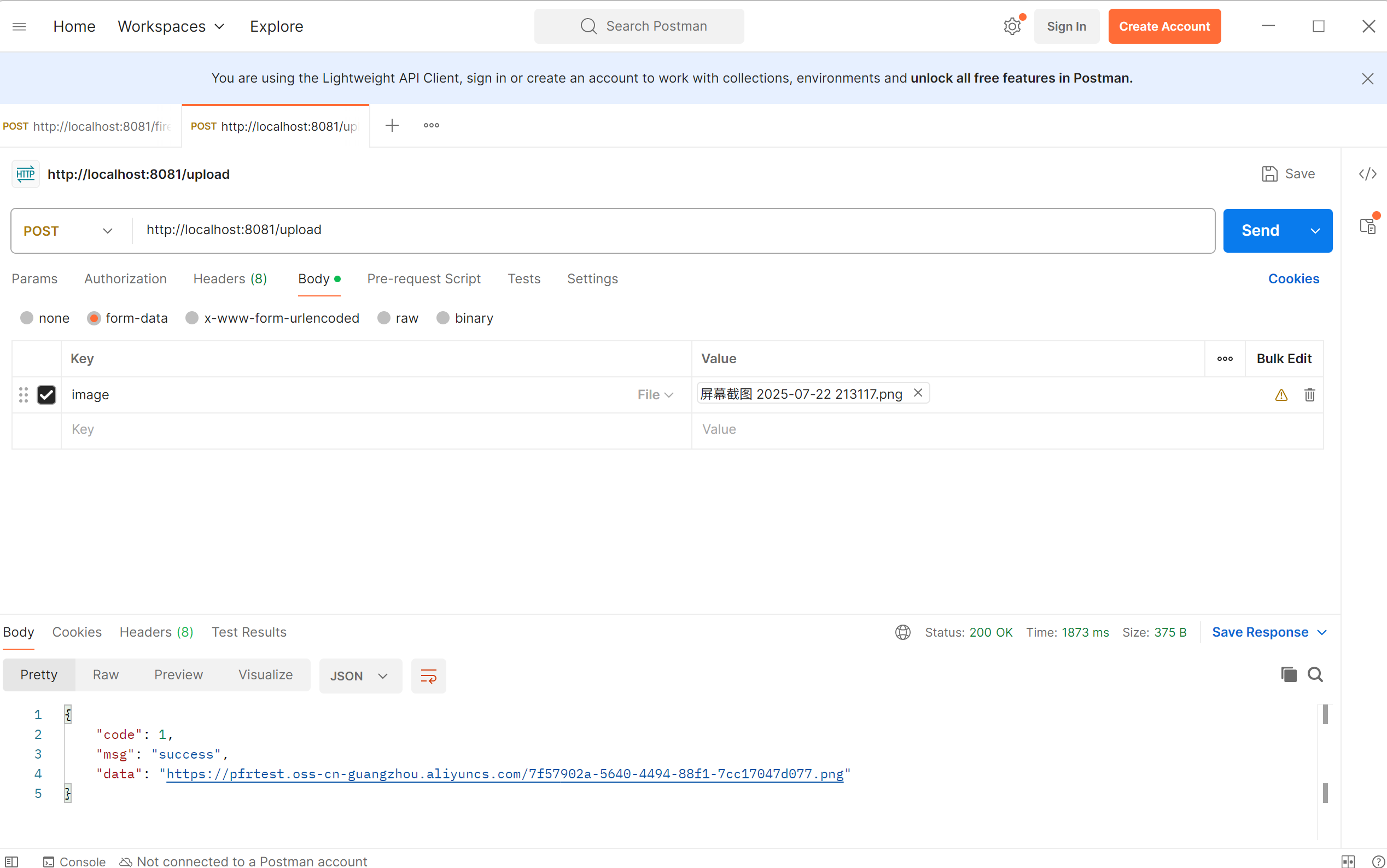Viewport: 1387px width, 868px height.
Task: Copy the response body to clipboard
Action: coord(1289,674)
